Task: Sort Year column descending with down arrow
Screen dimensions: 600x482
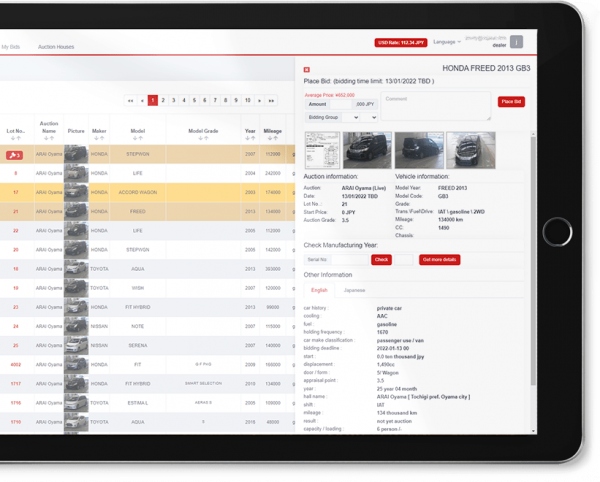Action: click(248, 138)
